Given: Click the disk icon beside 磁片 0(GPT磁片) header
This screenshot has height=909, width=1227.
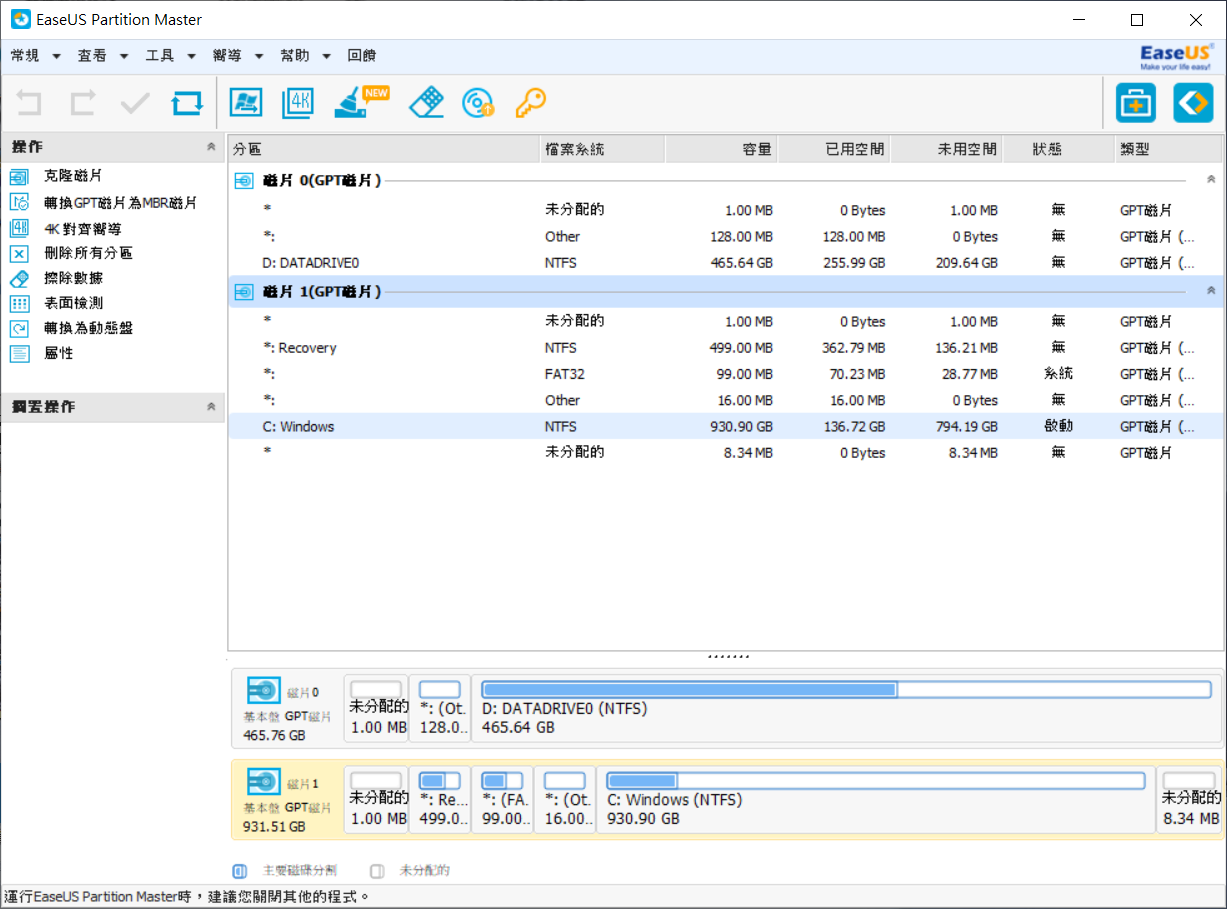Looking at the screenshot, I should (x=245, y=181).
